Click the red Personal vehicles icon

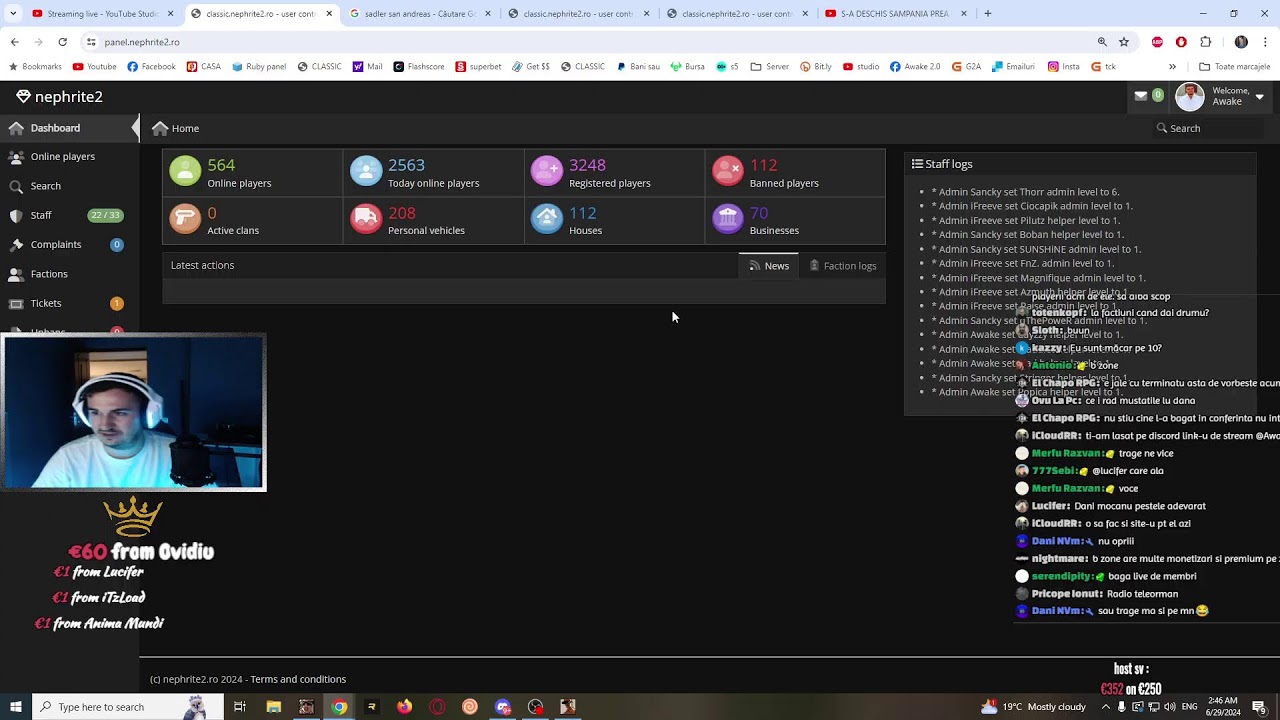[366, 219]
